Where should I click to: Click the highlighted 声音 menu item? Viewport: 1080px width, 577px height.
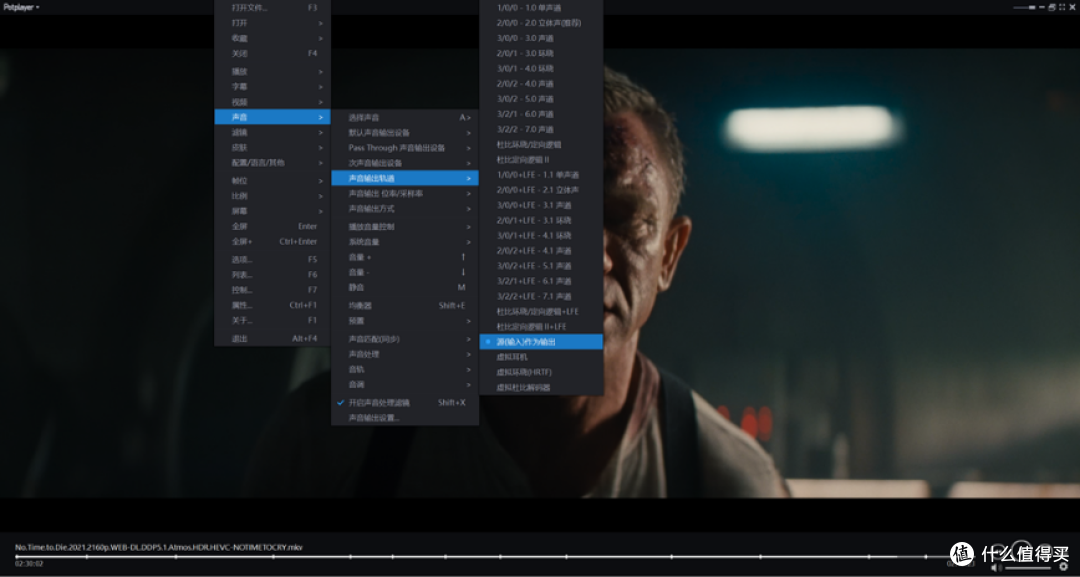(x=272, y=117)
